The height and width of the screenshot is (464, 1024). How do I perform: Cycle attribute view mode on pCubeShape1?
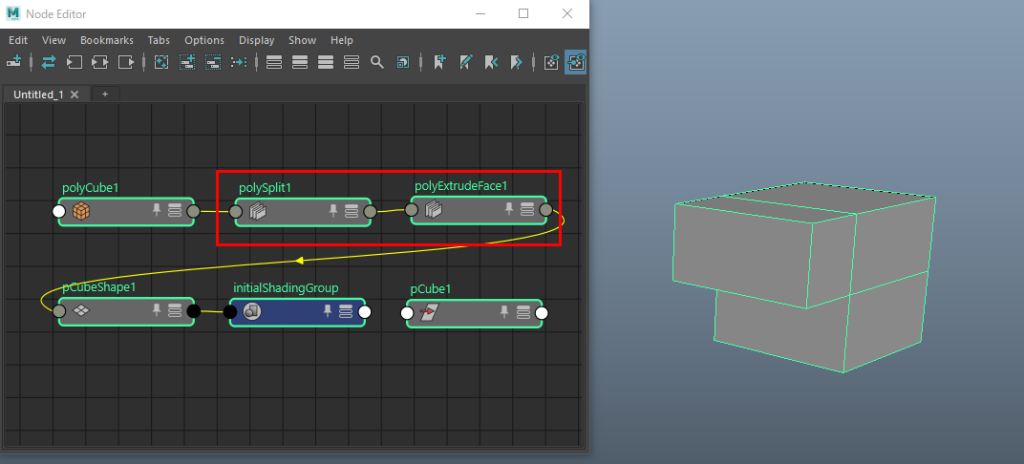[x=174, y=310]
